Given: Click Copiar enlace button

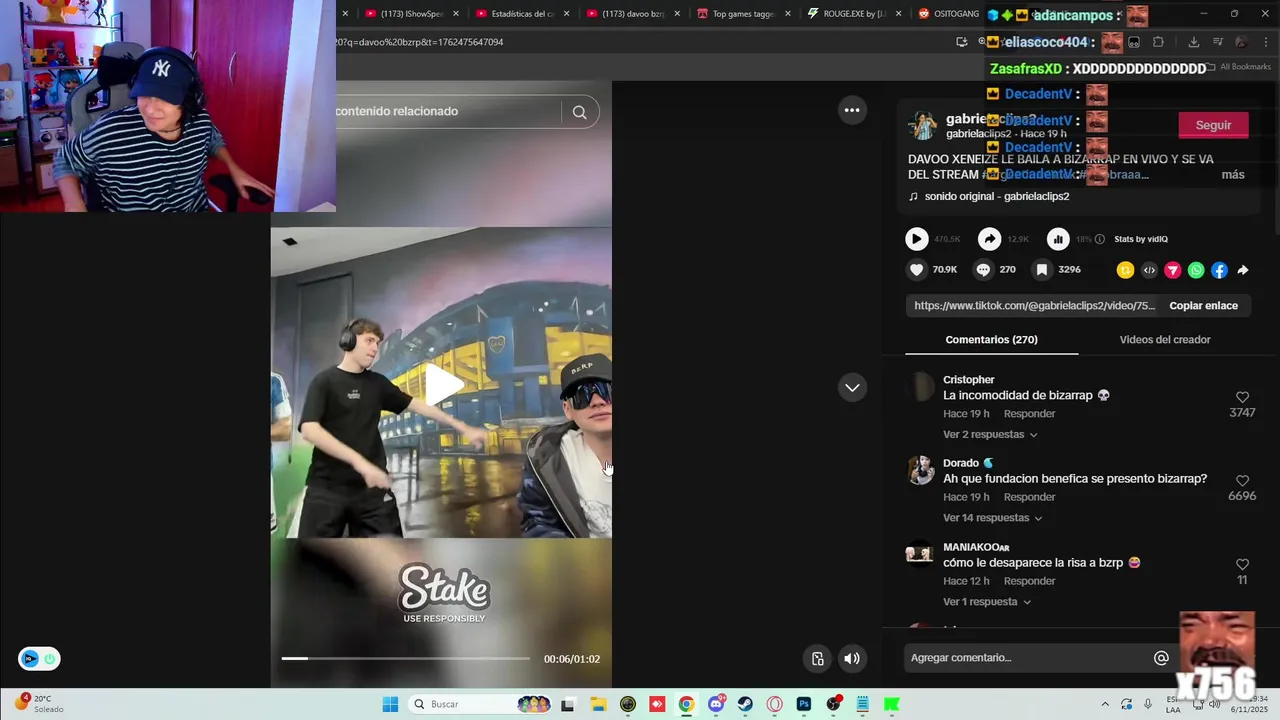Looking at the screenshot, I should coord(1204,306).
